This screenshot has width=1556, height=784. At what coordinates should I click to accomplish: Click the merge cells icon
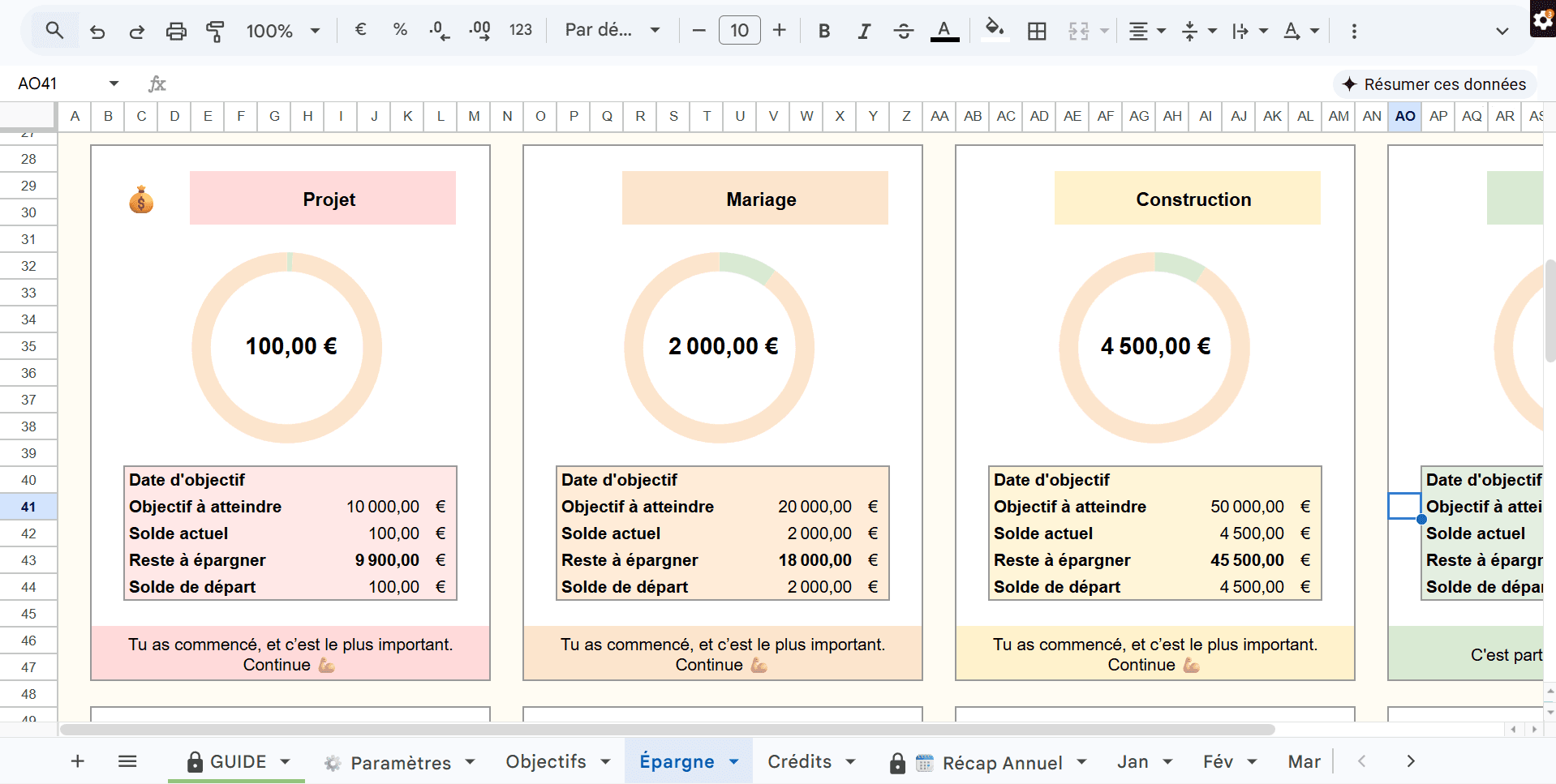pos(1078,31)
